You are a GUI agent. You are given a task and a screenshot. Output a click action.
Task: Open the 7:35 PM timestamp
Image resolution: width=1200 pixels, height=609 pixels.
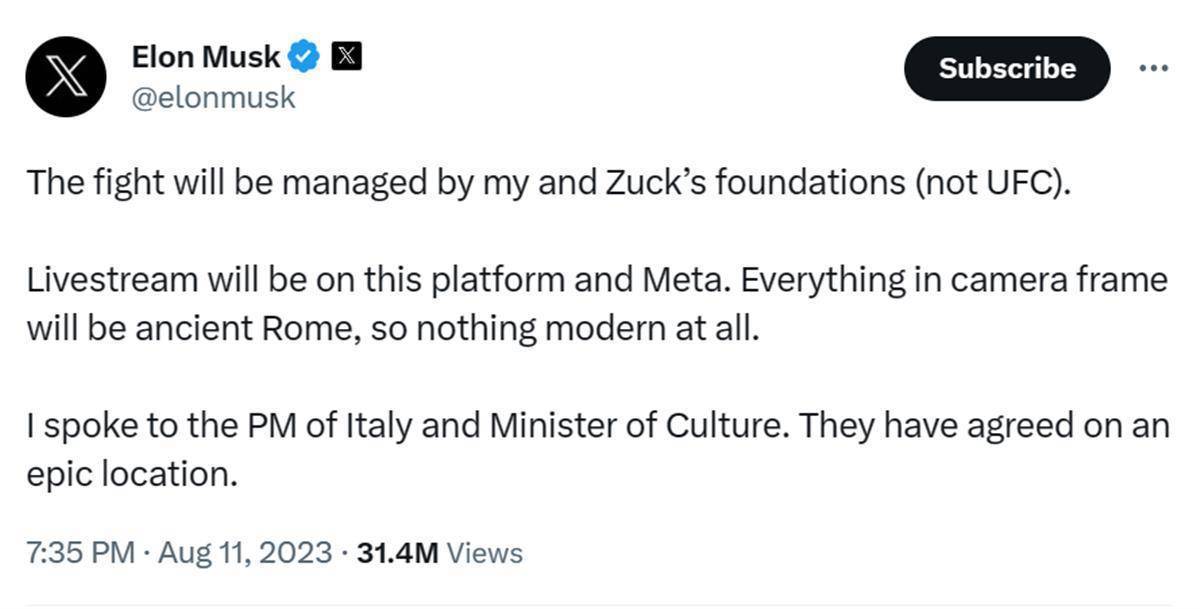(80, 552)
